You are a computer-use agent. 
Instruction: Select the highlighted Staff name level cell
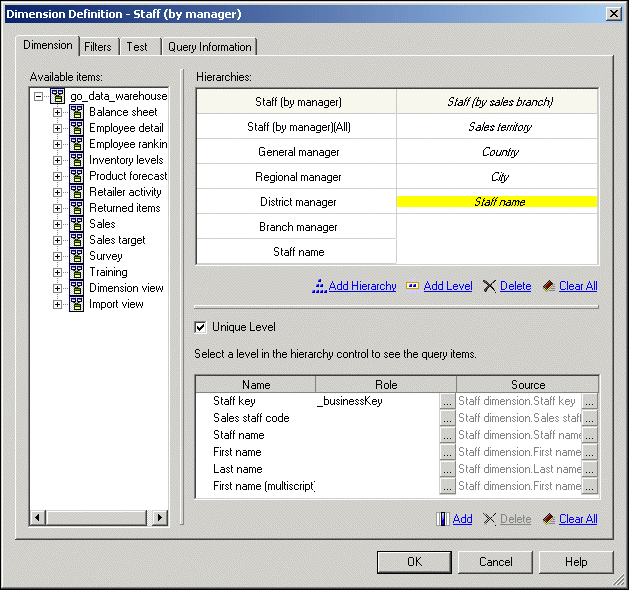(497, 202)
